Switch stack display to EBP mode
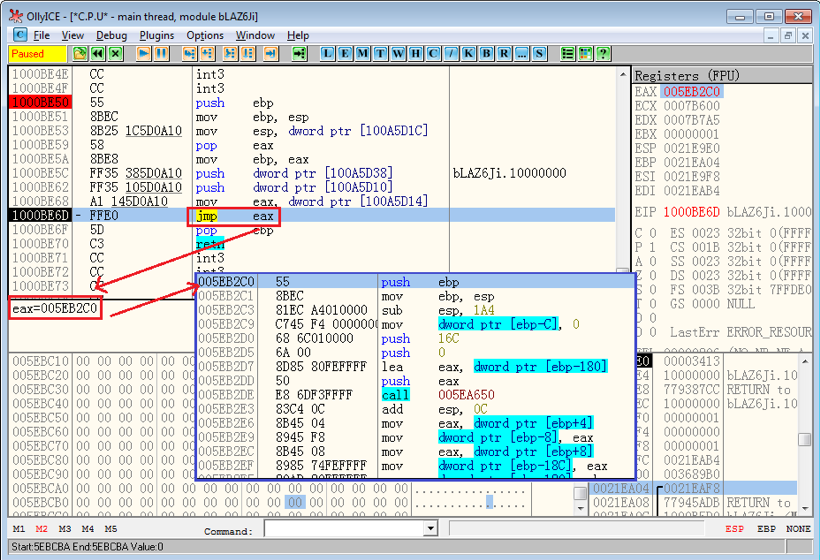The height and width of the screenshot is (560, 820). pyautogui.click(x=765, y=528)
